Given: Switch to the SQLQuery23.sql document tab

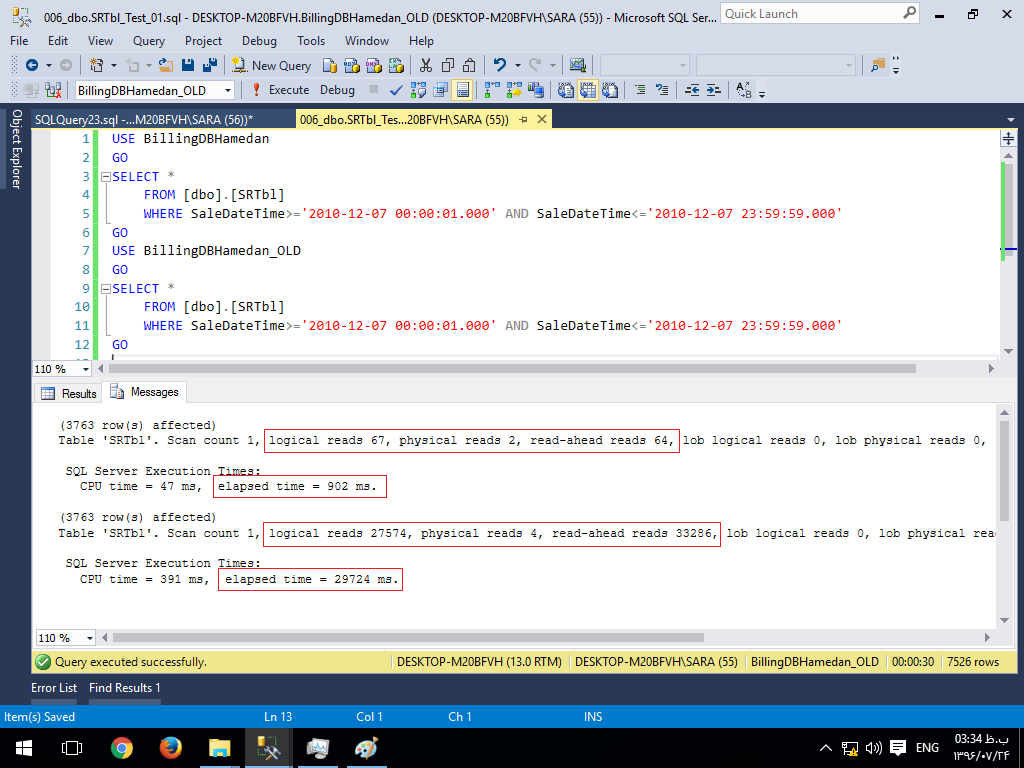Looking at the screenshot, I should pos(144,119).
